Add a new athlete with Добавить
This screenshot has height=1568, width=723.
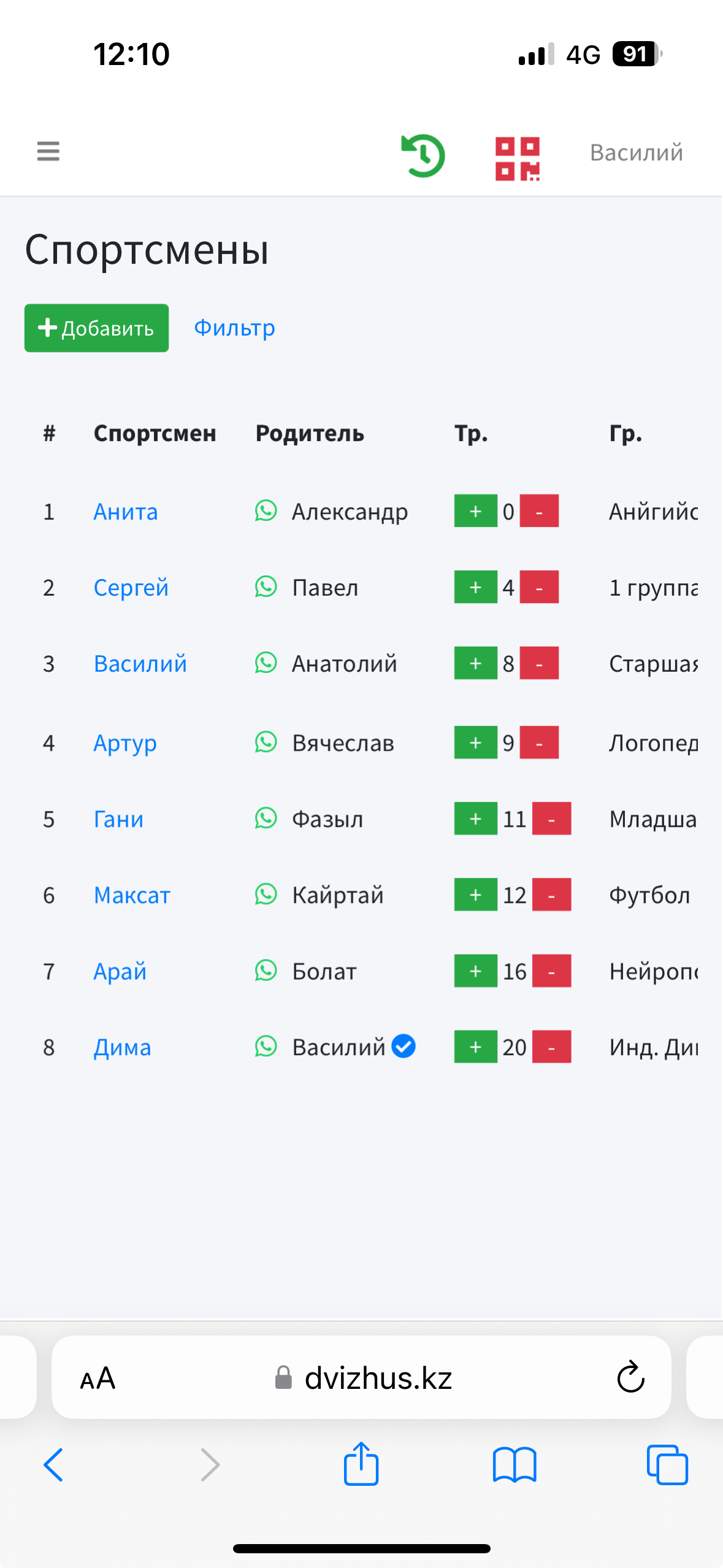[x=96, y=328]
